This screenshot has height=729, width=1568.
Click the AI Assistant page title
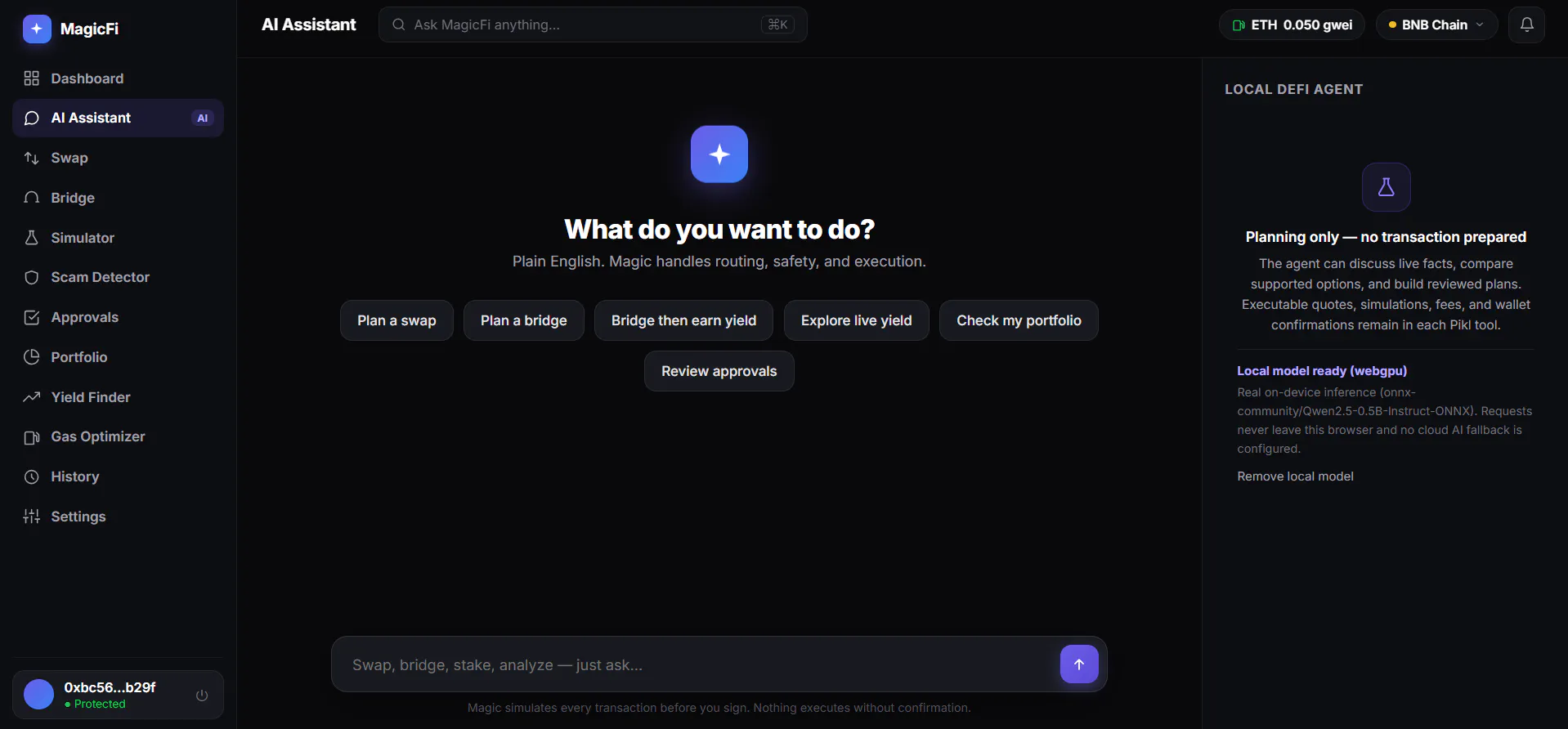(x=309, y=25)
